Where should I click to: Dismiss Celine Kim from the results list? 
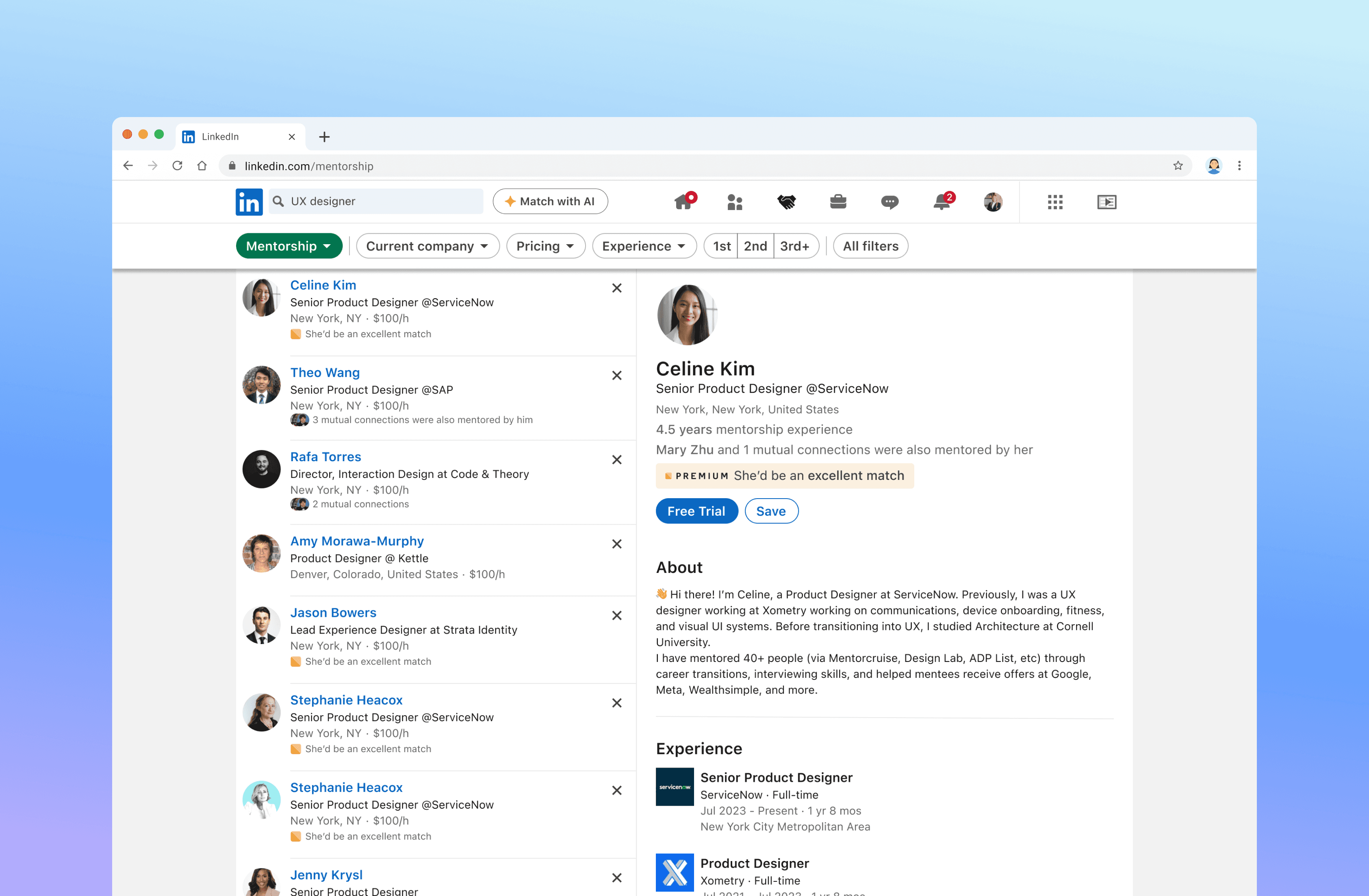click(616, 288)
